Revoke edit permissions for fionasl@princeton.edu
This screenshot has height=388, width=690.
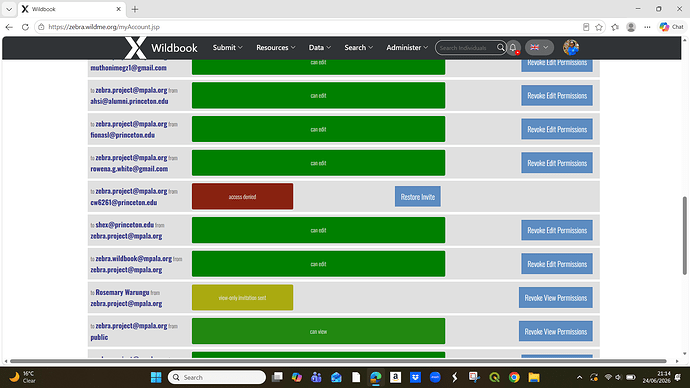click(557, 129)
